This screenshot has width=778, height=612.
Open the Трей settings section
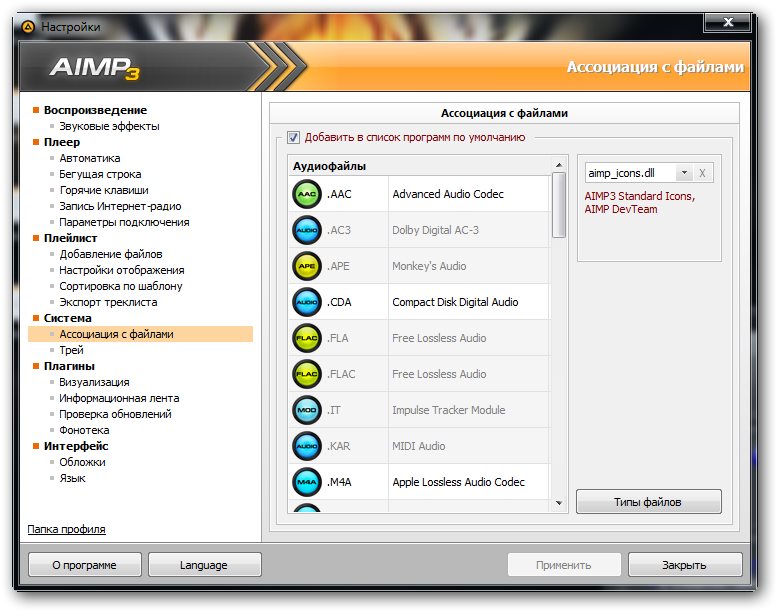click(71, 350)
